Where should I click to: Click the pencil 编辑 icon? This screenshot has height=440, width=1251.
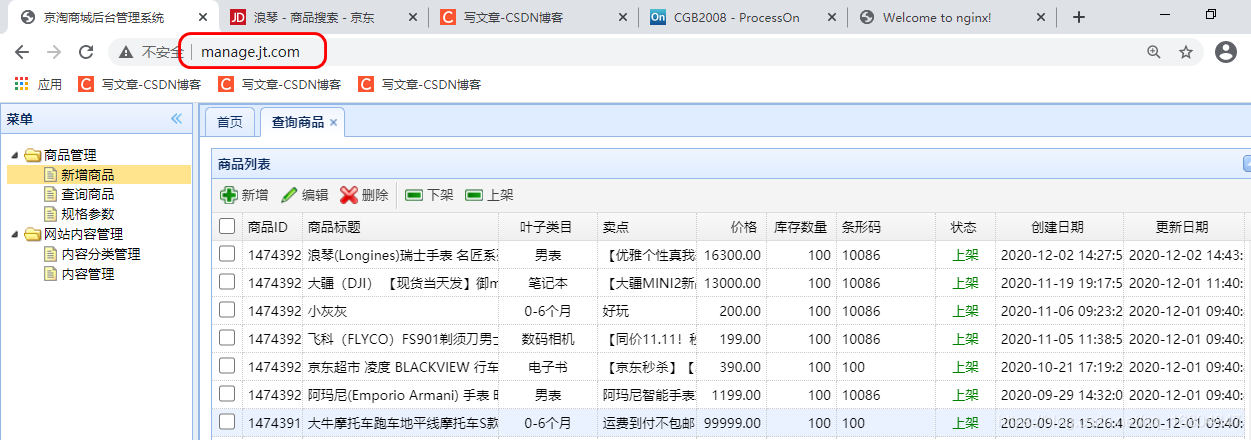tap(289, 195)
